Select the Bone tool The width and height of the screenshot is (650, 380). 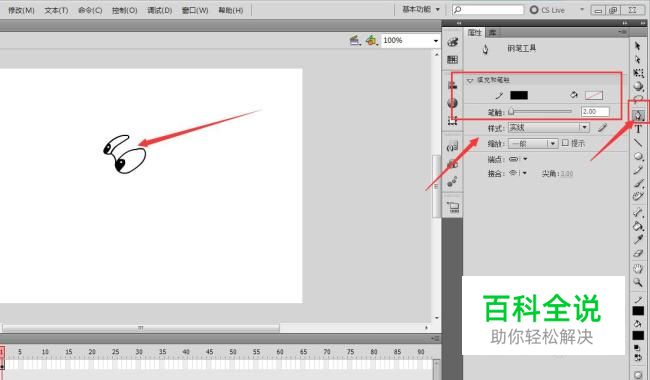(638, 213)
